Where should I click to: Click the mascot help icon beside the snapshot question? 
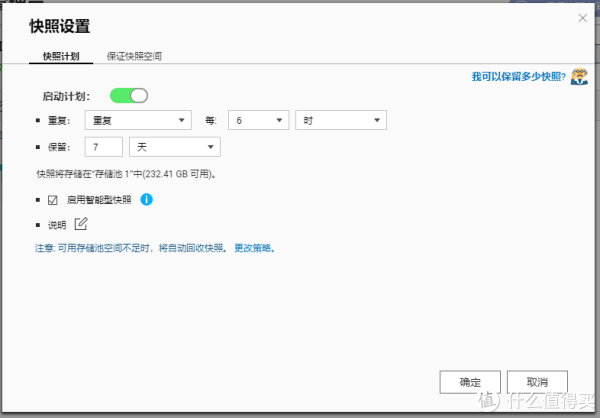(x=579, y=77)
